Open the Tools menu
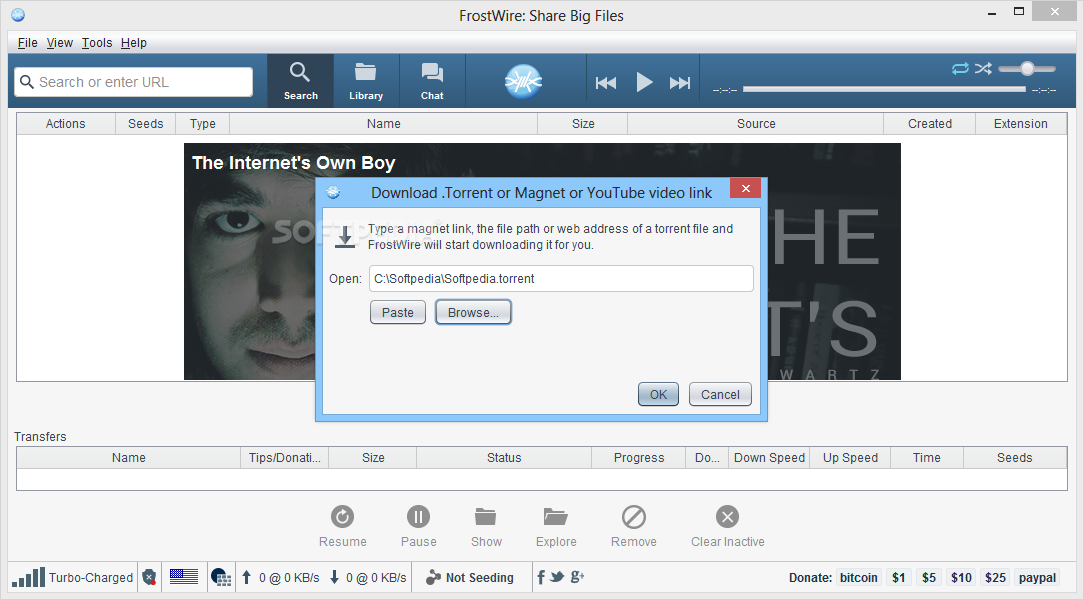1084x600 pixels. tap(97, 43)
